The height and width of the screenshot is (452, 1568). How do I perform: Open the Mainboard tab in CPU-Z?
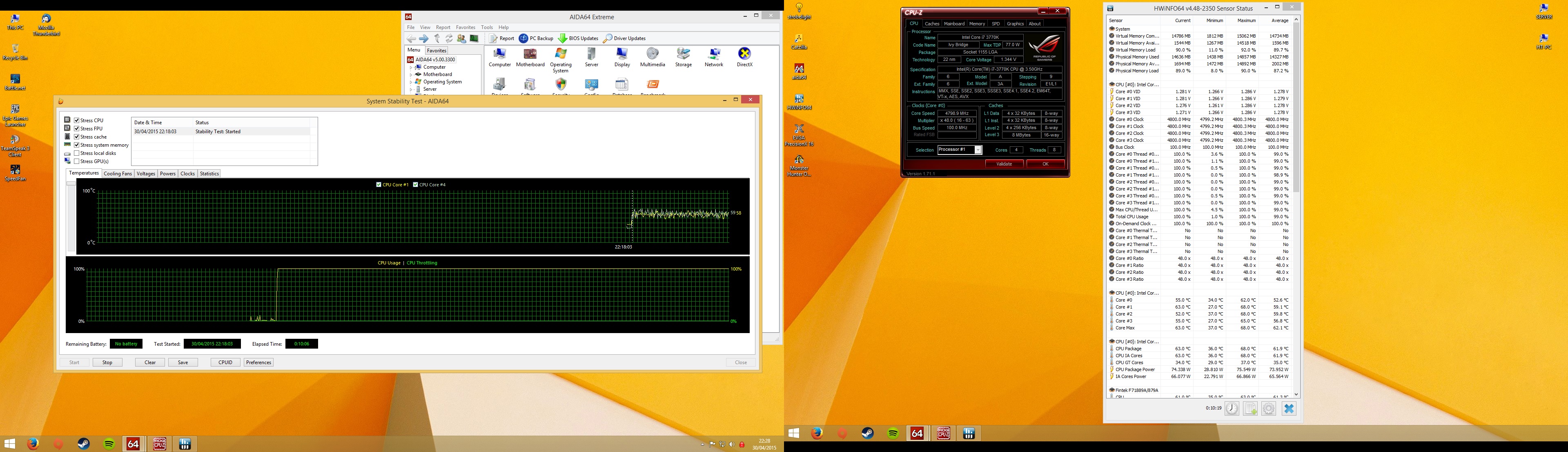point(954,24)
